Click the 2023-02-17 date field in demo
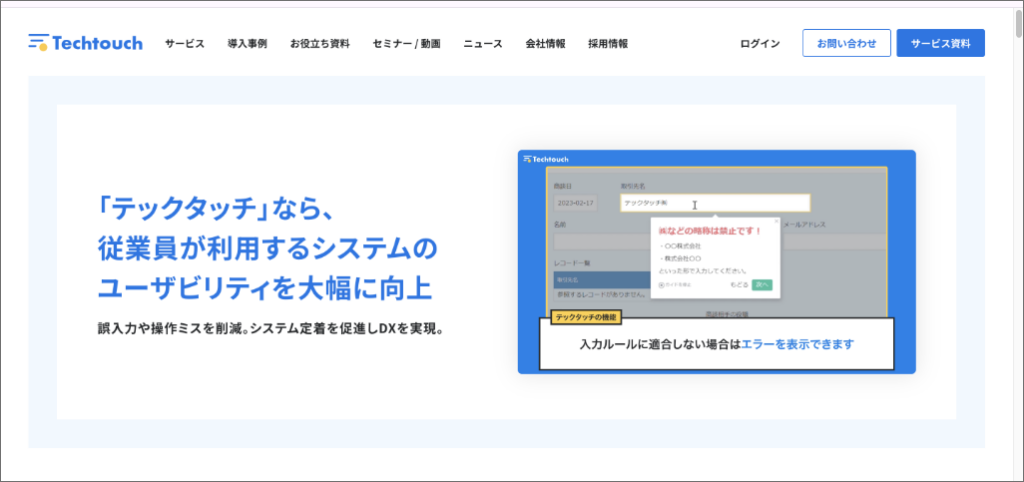1024x482 pixels. pos(575,203)
